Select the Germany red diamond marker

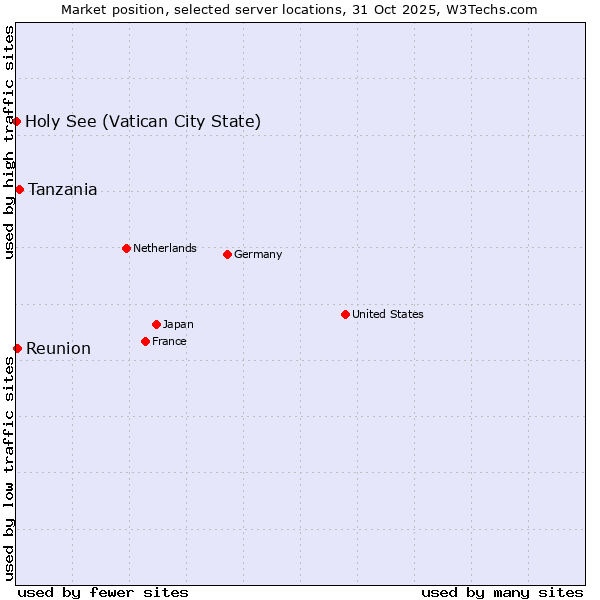point(227,254)
